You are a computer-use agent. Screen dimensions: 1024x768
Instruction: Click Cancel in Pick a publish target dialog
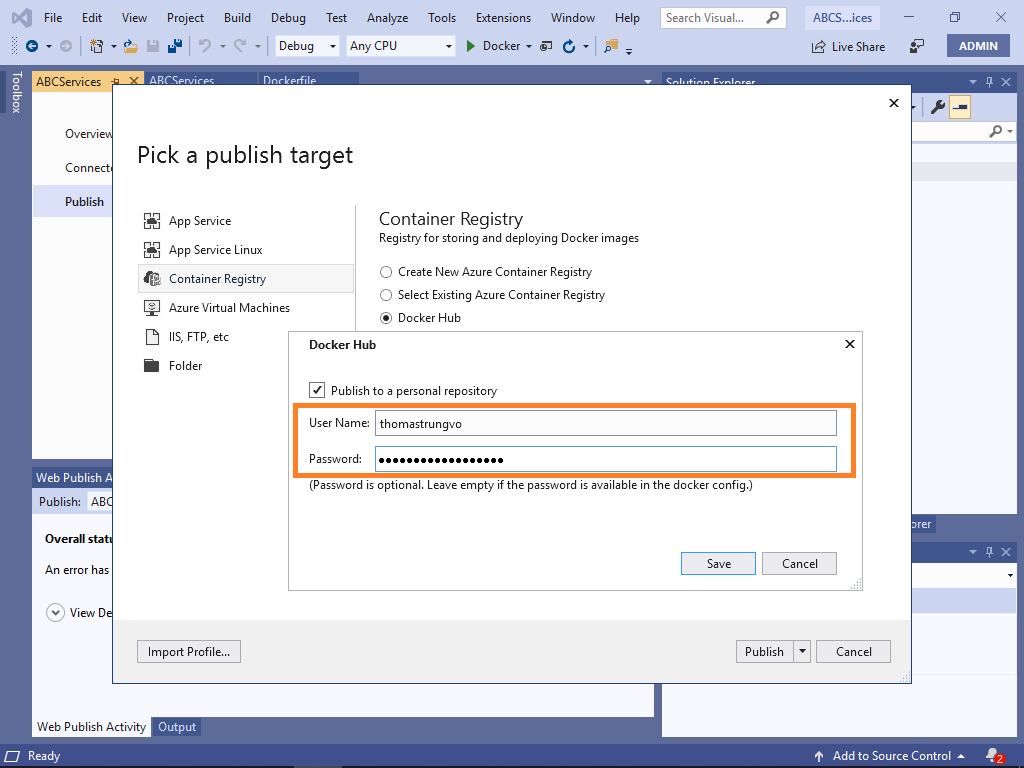pyautogui.click(x=854, y=651)
